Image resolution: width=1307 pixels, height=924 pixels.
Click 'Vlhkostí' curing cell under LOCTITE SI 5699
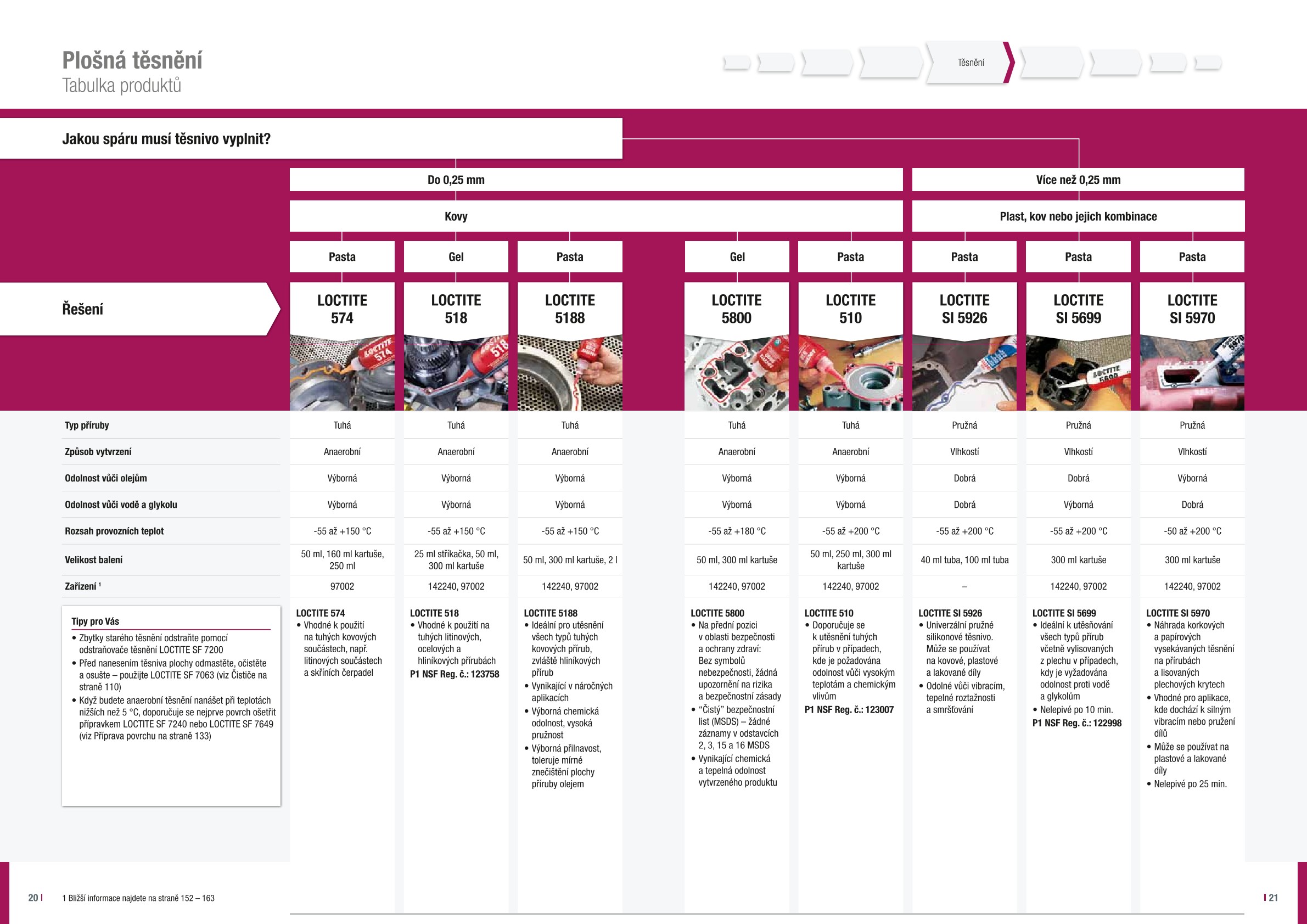[1078, 451]
